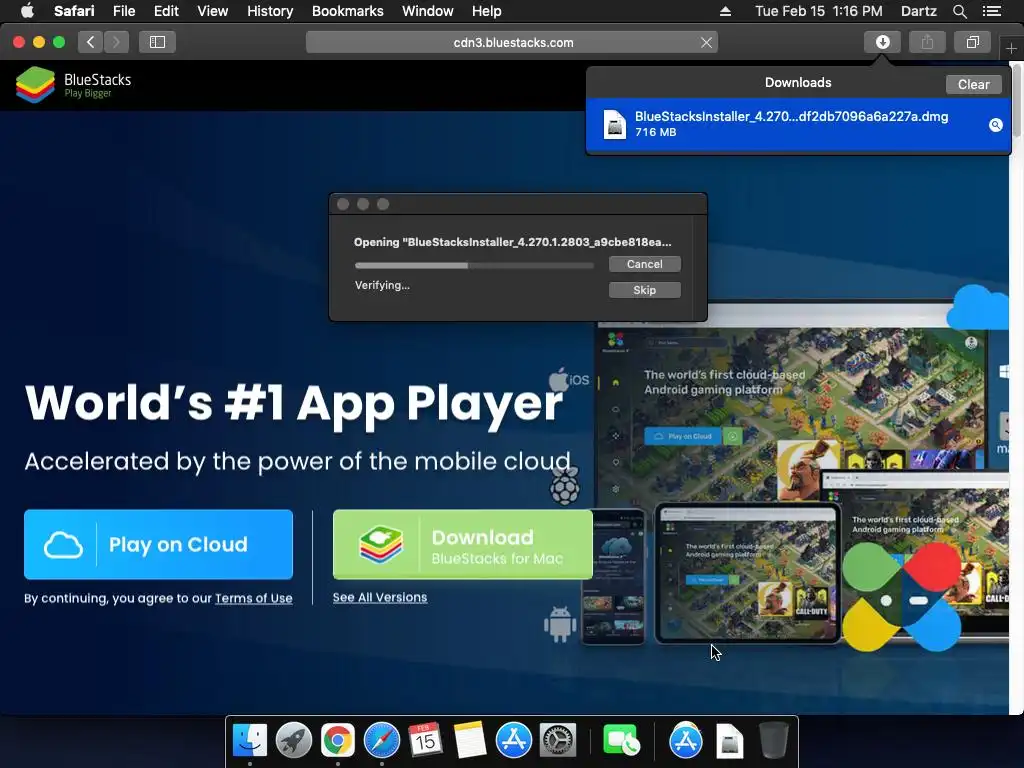The height and width of the screenshot is (768, 1024).
Task: Reveal the downloaded dmg in Finder via magnifier
Action: pyautogui.click(x=995, y=125)
